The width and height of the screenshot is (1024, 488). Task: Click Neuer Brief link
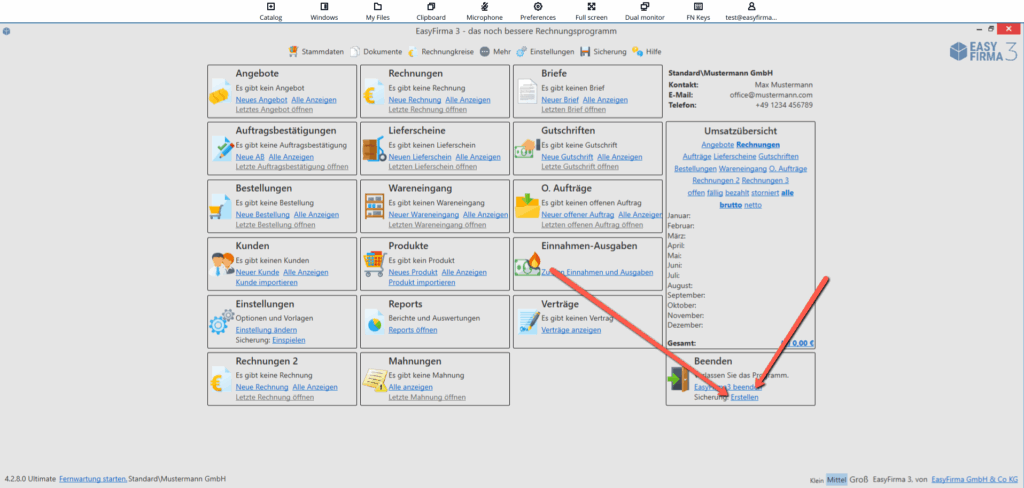(560, 100)
